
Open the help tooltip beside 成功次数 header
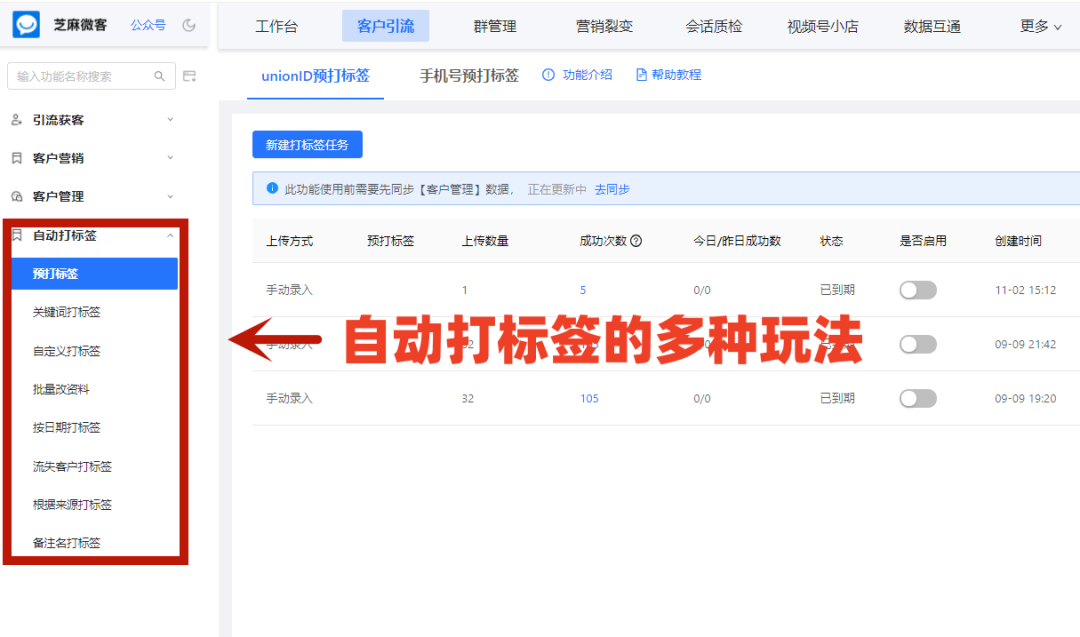click(x=638, y=240)
